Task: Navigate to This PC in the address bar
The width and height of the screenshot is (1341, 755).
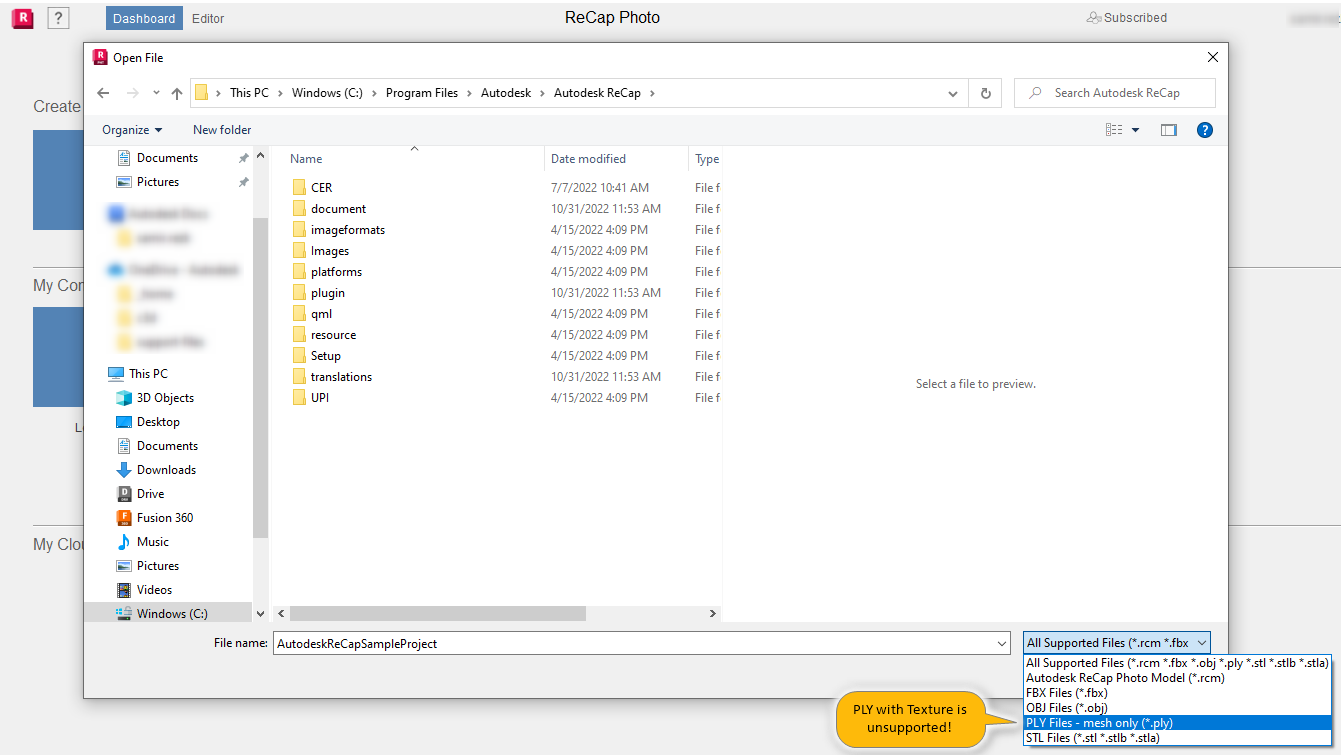Action: click(x=249, y=93)
